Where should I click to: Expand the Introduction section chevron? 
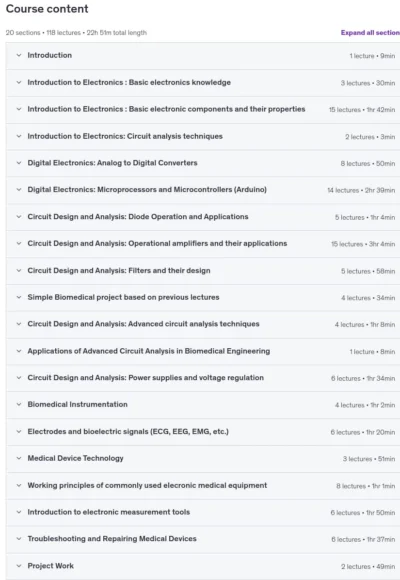19,55
